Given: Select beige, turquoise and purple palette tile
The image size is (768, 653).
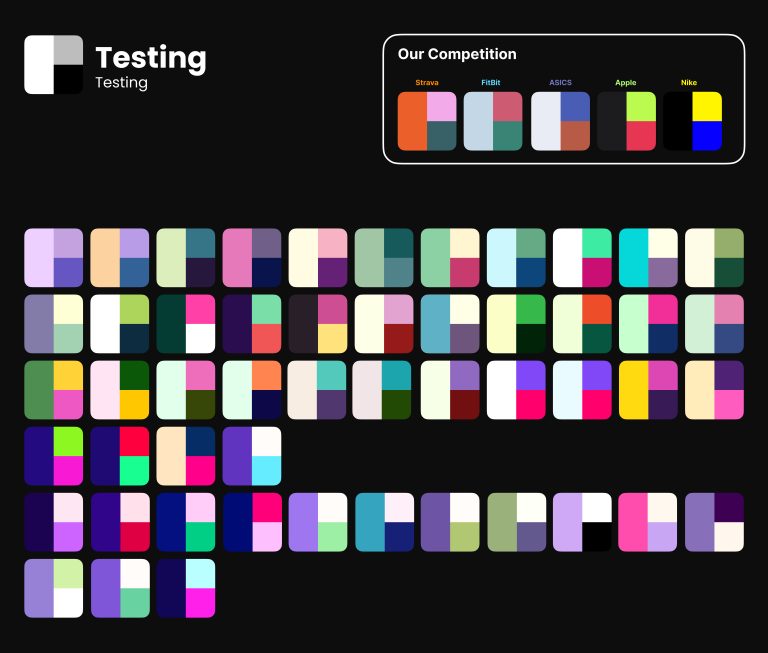Looking at the screenshot, I should pos(317,390).
